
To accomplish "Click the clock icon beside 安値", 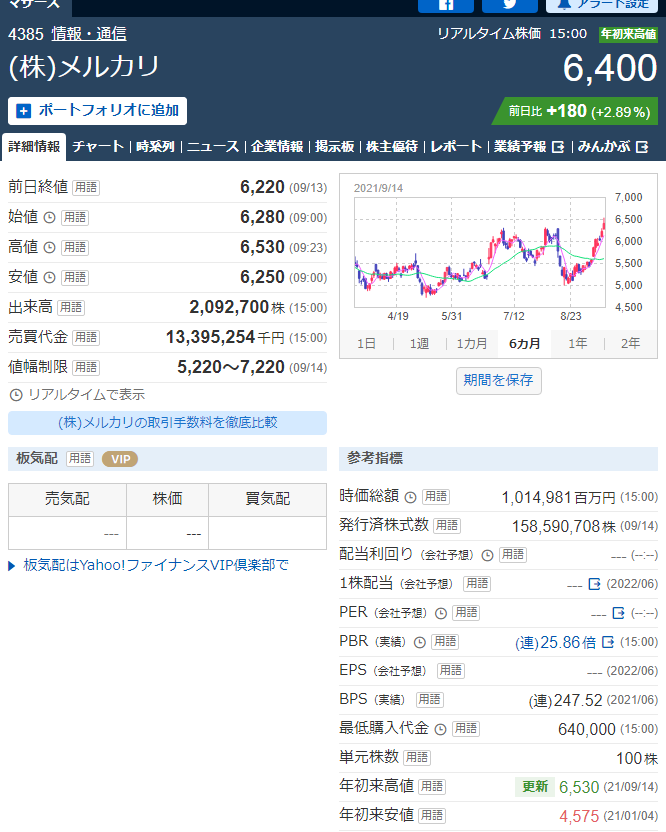I will (x=49, y=278).
